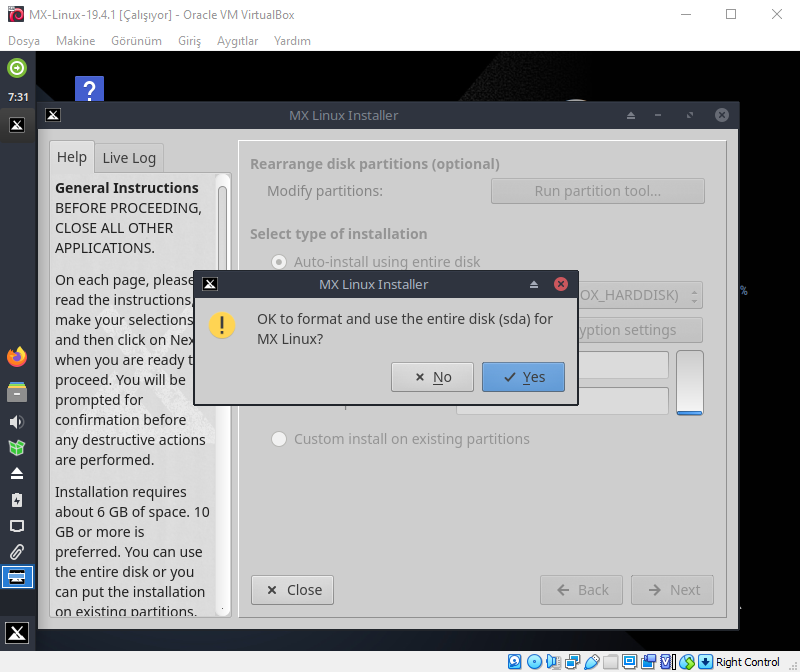Open the MX start menu icon
This screenshot has width=800, height=672.
pos(17,633)
